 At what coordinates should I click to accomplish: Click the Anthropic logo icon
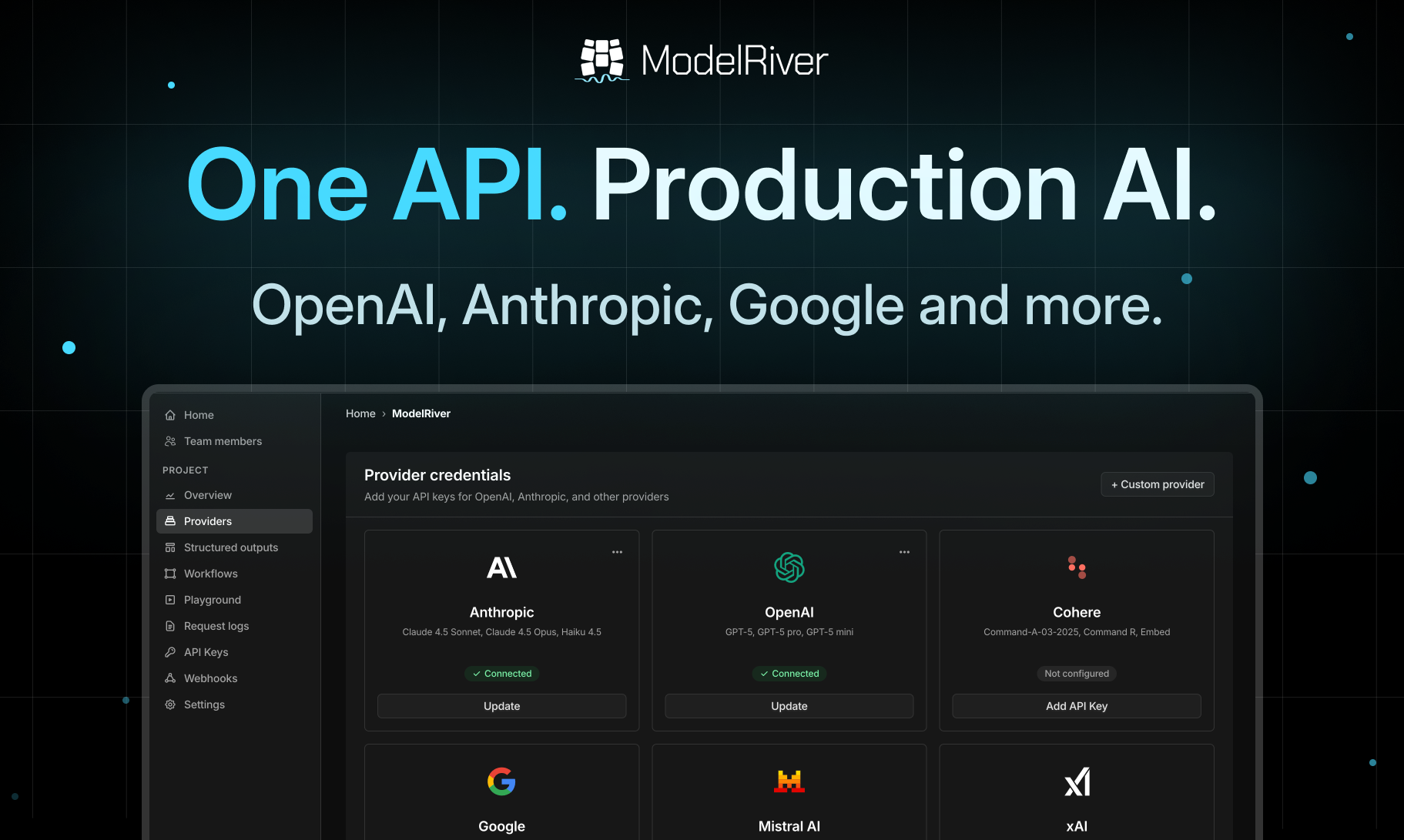[501, 567]
